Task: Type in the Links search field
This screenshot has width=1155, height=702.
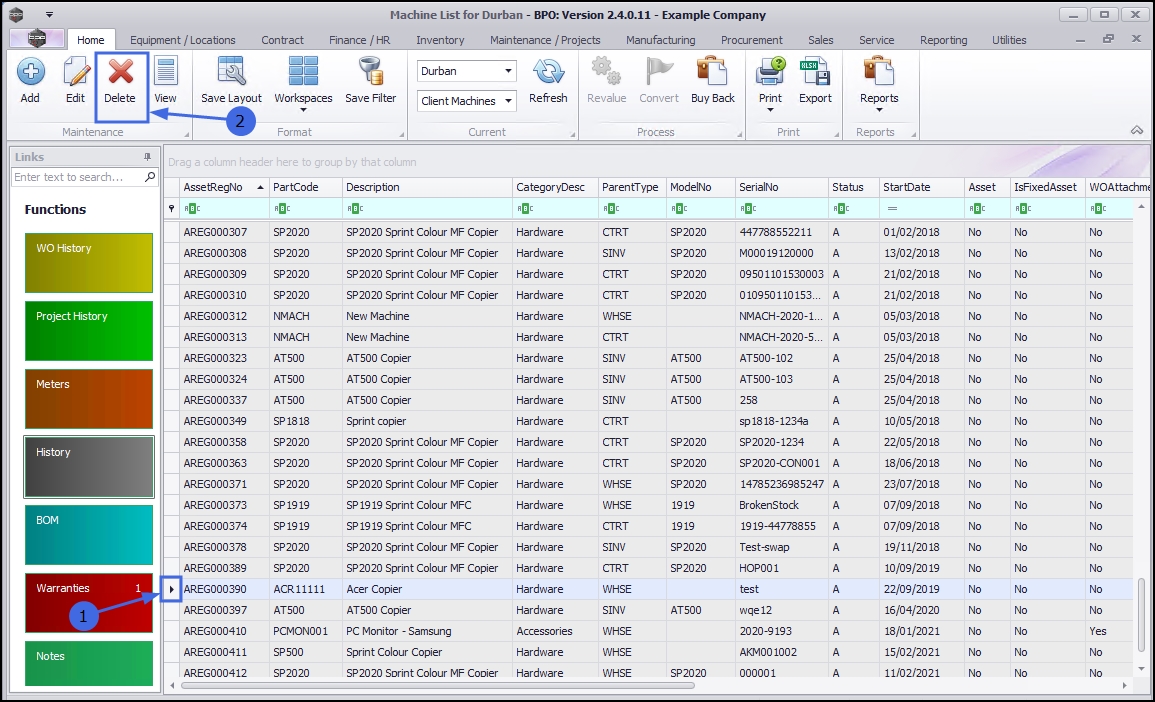Action: coord(78,177)
